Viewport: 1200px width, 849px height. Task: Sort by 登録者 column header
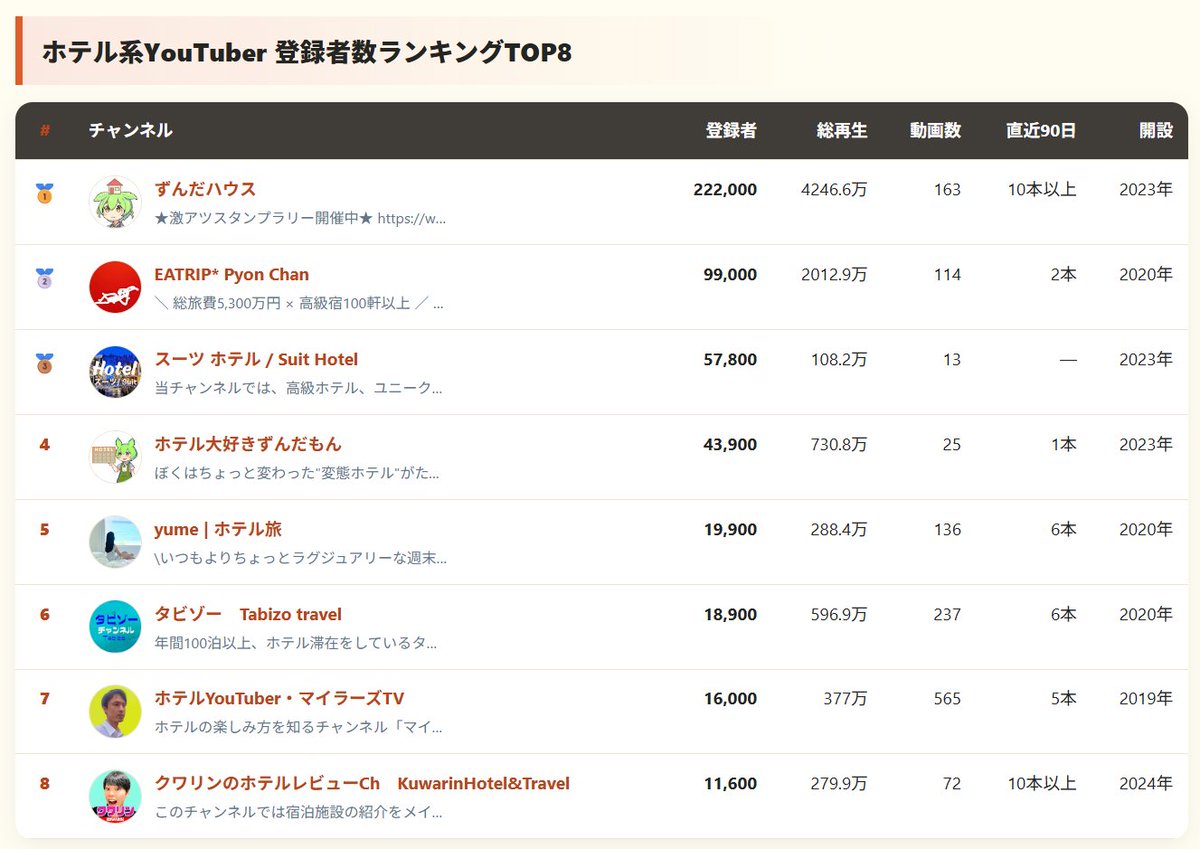click(x=731, y=130)
